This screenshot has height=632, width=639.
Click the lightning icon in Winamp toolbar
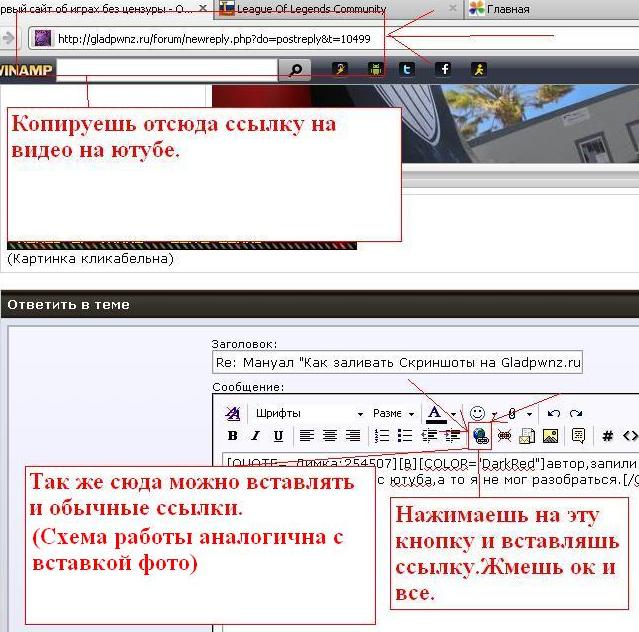click(340, 69)
